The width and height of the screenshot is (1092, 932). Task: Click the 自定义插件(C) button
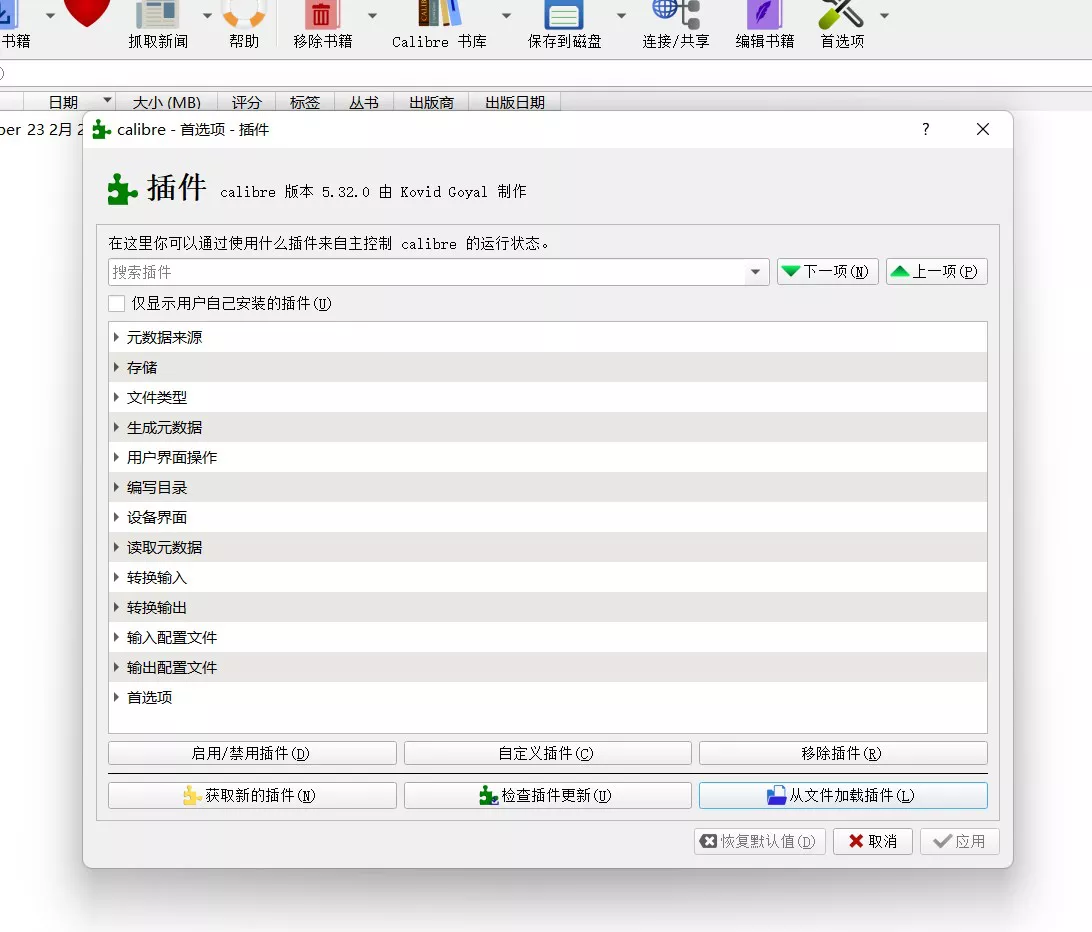click(x=547, y=753)
